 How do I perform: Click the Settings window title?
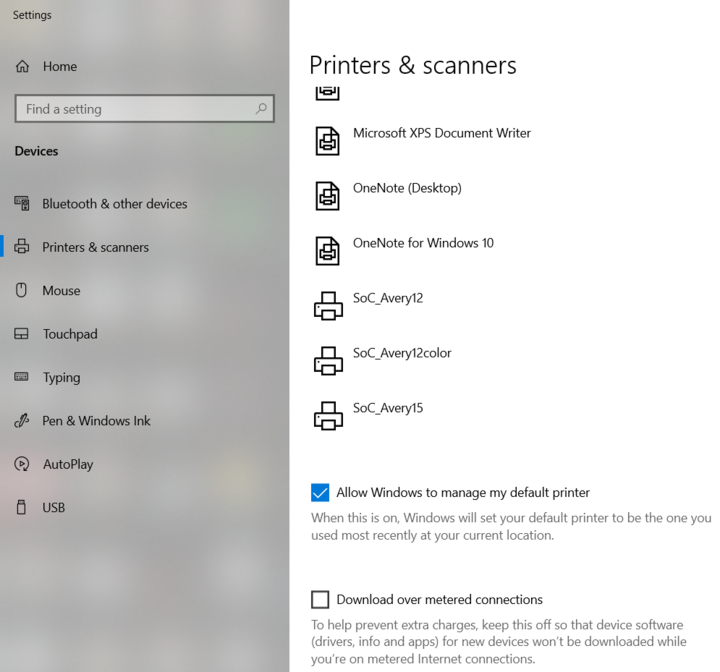32,15
